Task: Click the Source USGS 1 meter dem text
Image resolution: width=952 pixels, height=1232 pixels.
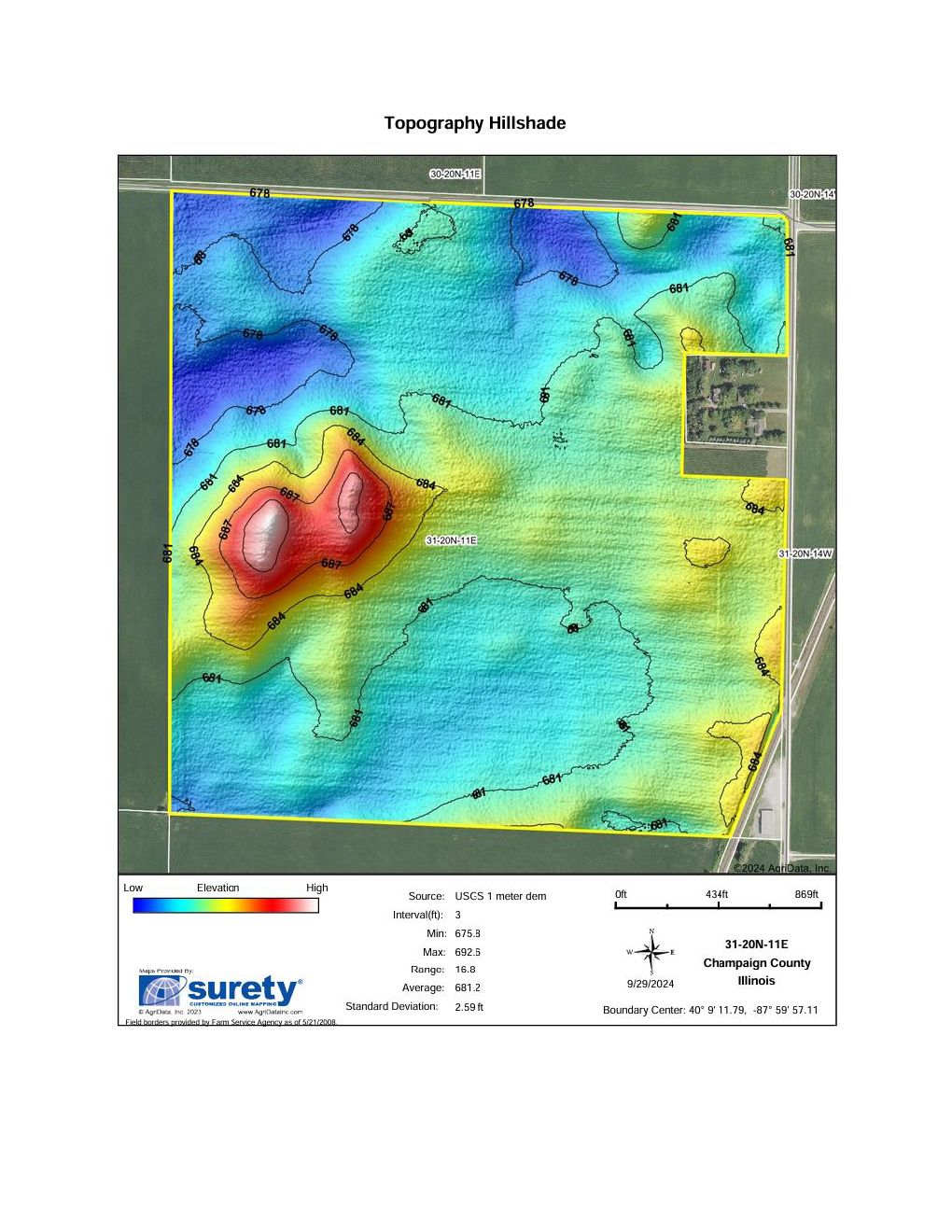Action: click(x=500, y=896)
